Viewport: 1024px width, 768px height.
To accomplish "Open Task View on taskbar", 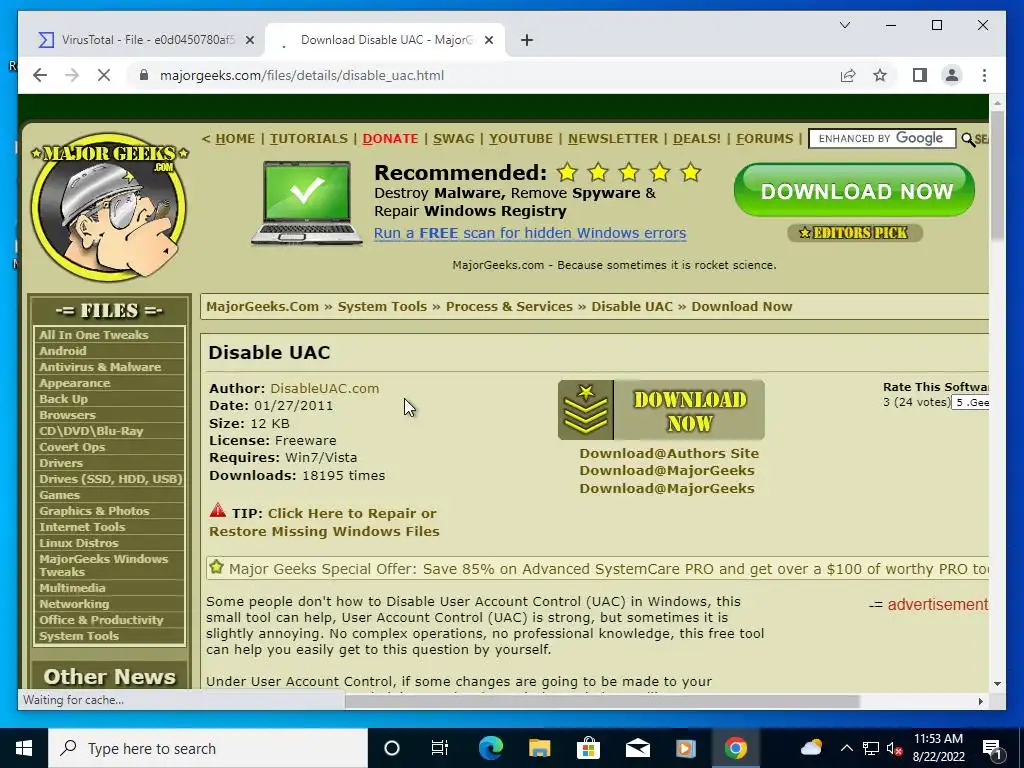I will pyautogui.click(x=440, y=748).
